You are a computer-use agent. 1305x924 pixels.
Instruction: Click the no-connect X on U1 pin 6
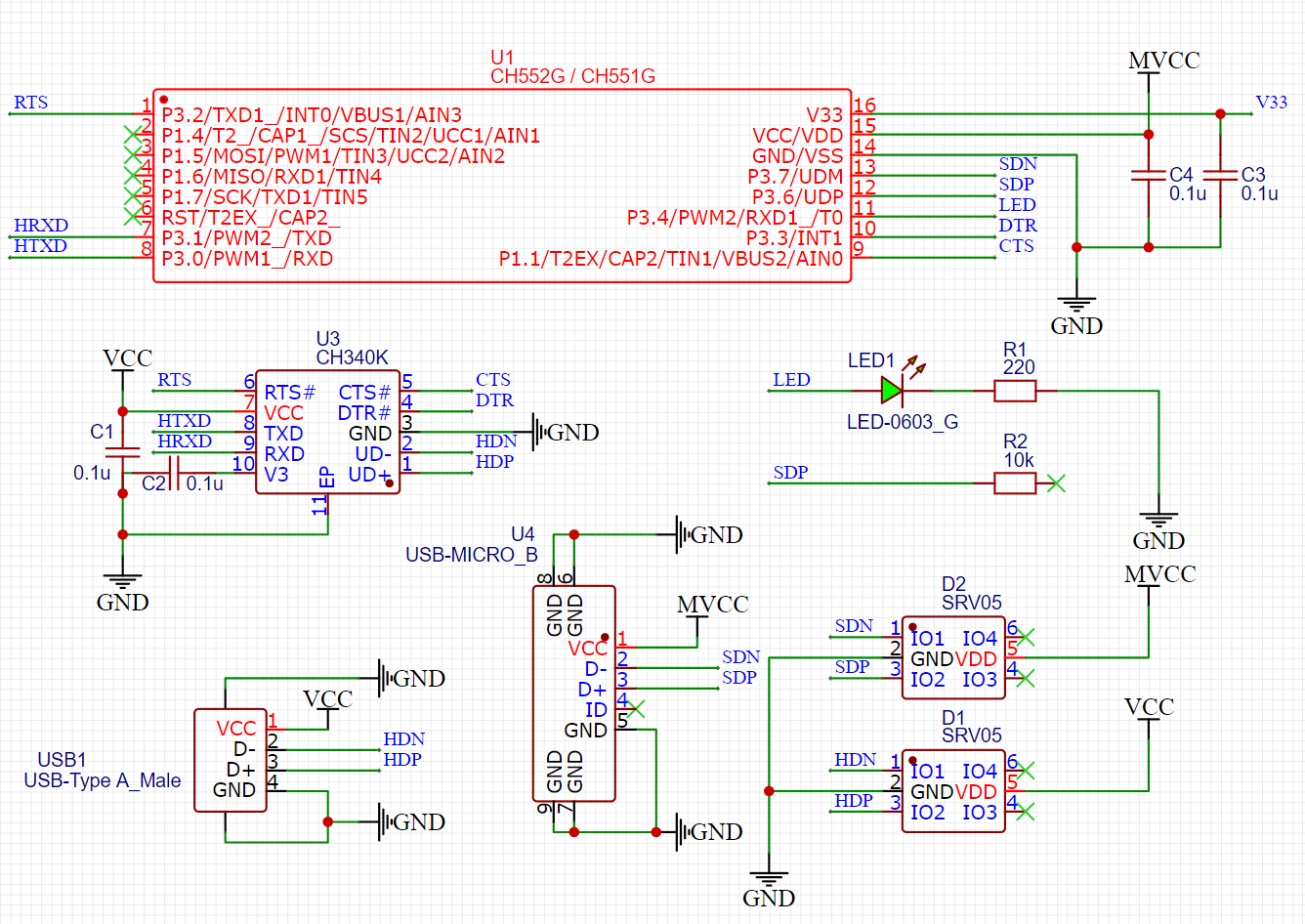(133, 216)
